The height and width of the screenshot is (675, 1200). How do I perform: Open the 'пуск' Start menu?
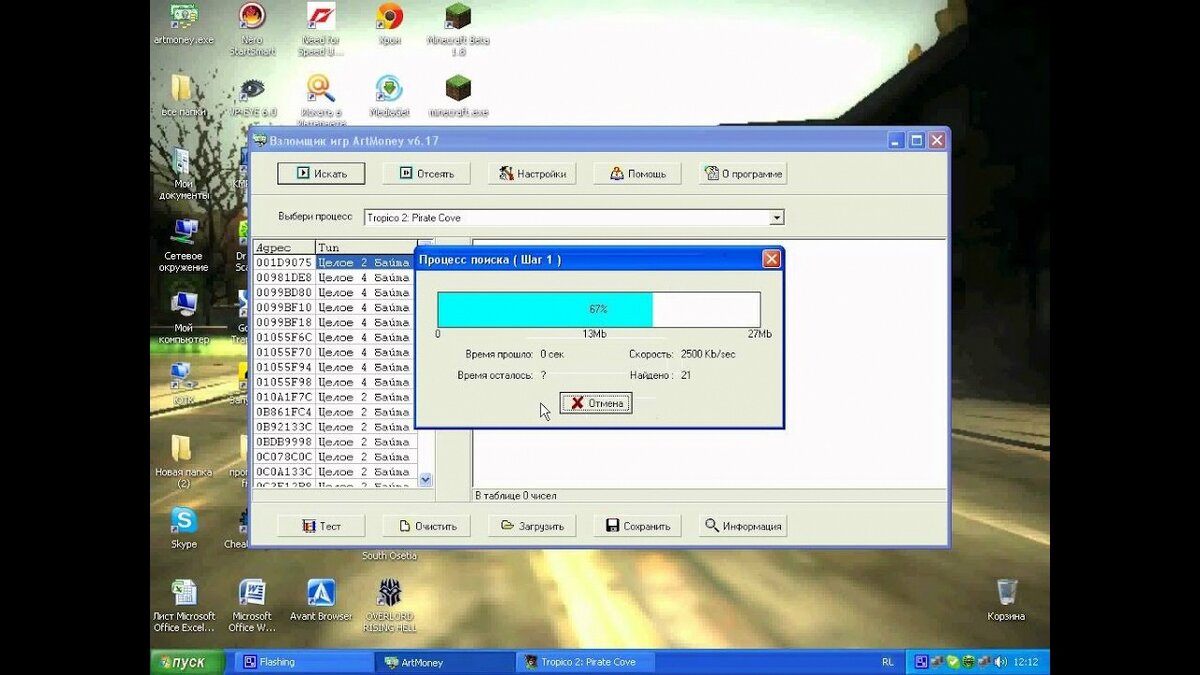[x=187, y=662]
